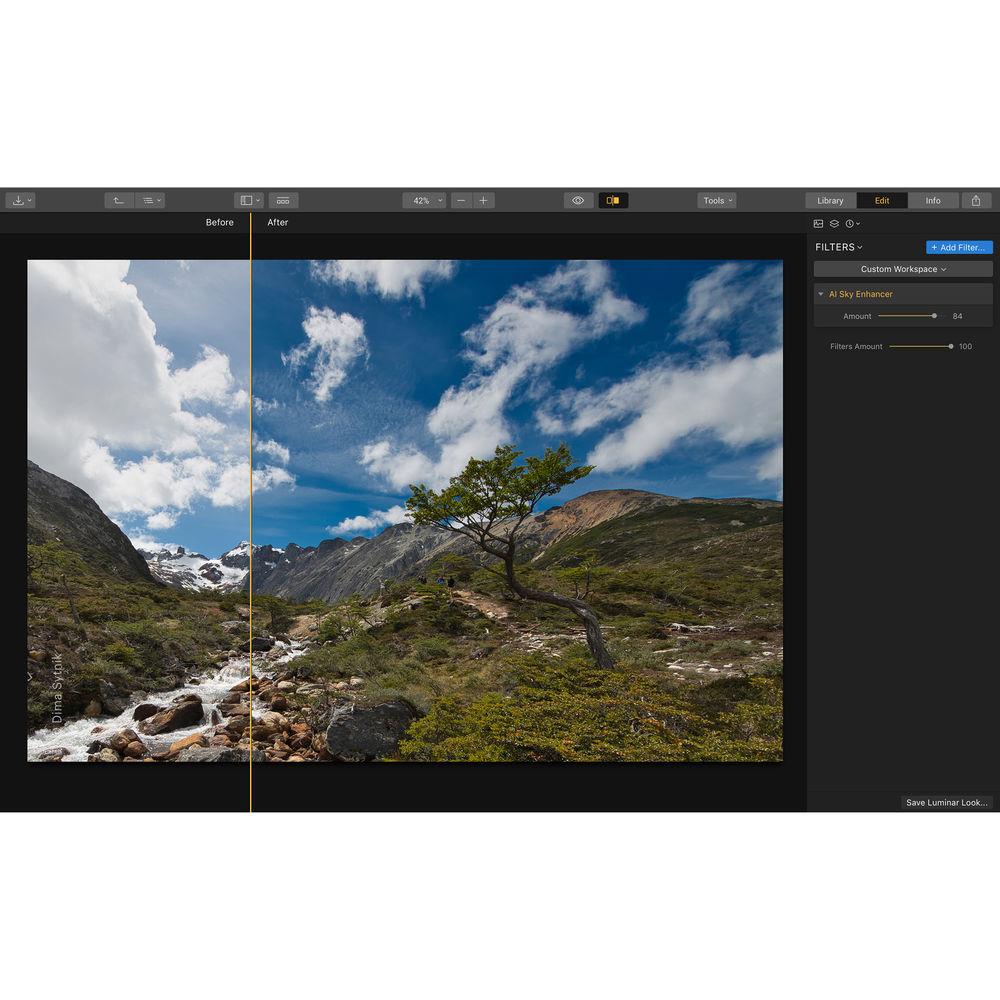This screenshot has width=1000, height=1000.
Task: Disable the before/after compare toggle
Action: [614, 200]
